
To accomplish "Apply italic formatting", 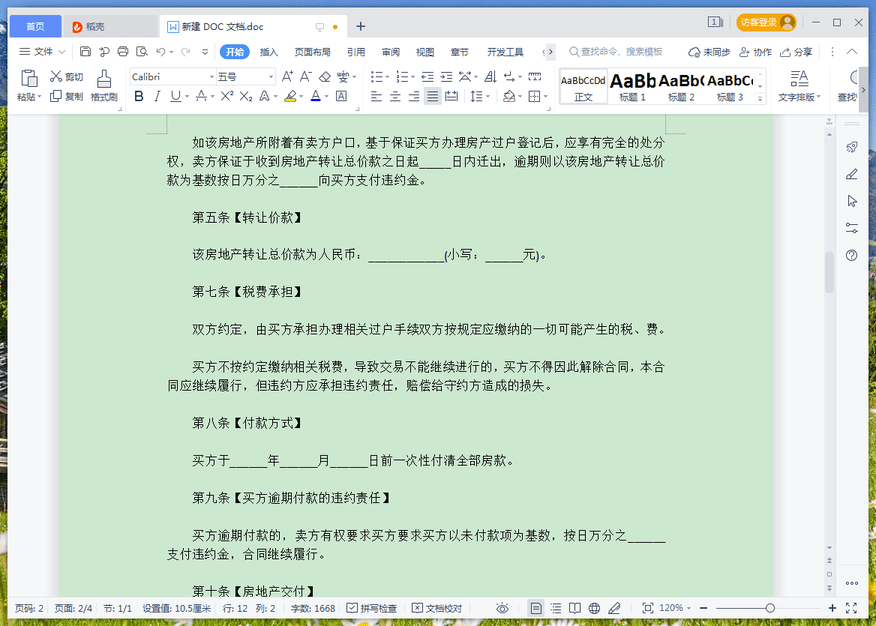I will [x=155, y=96].
